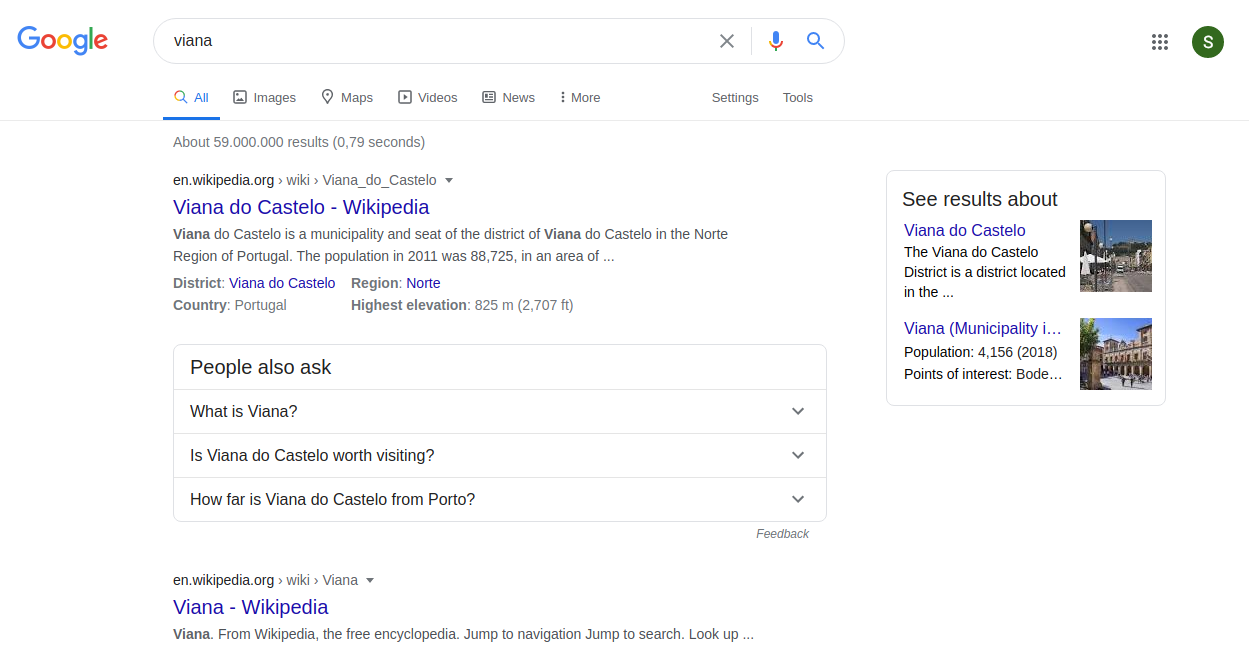Click the Population: 4,156 (2018) text

(x=980, y=352)
